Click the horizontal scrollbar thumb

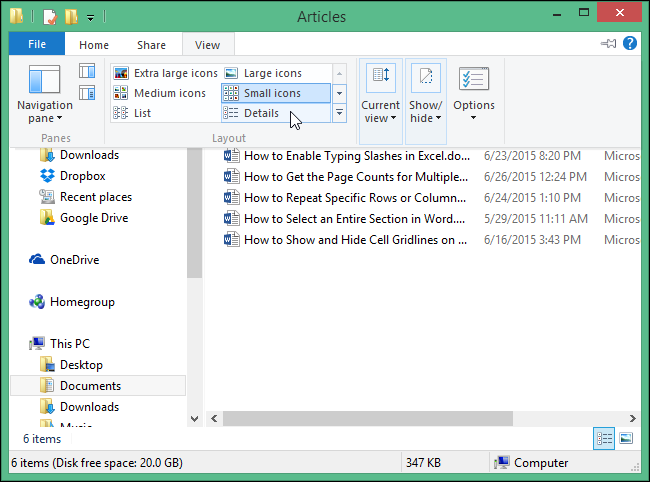pos(368,419)
